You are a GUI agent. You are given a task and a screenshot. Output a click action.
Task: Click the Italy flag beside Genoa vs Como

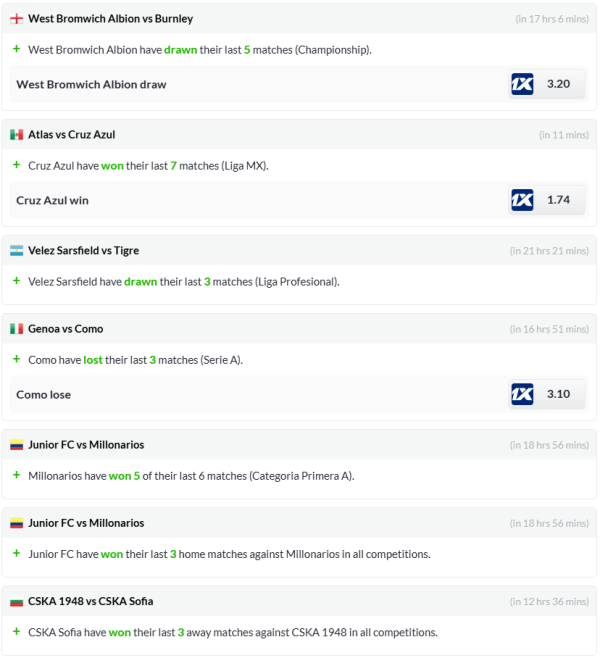point(16,329)
